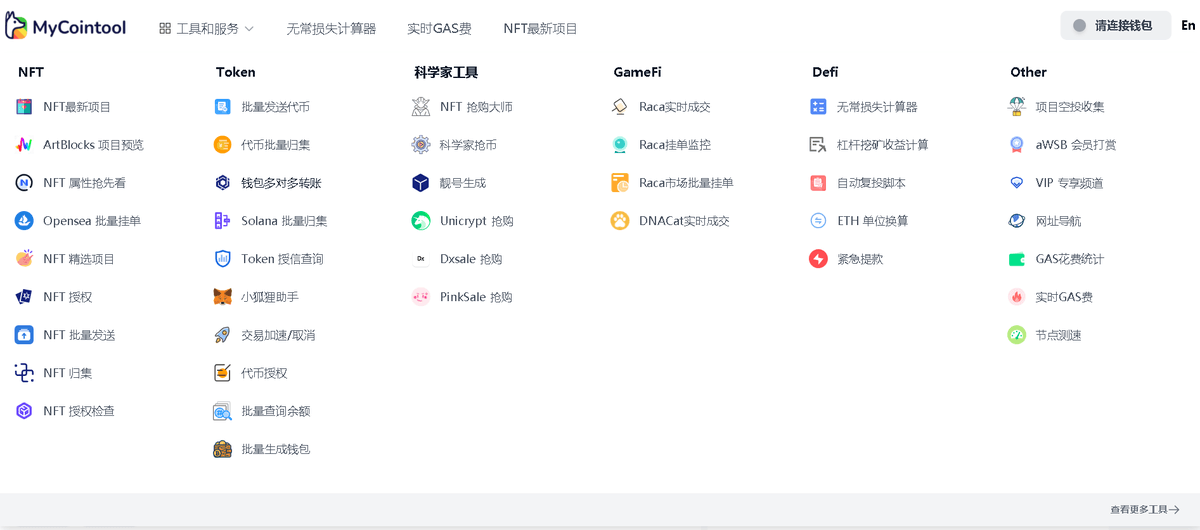1200x530 pixels.
Task: Click the NFT 归集 icon
Action: (x=24, y=373)
